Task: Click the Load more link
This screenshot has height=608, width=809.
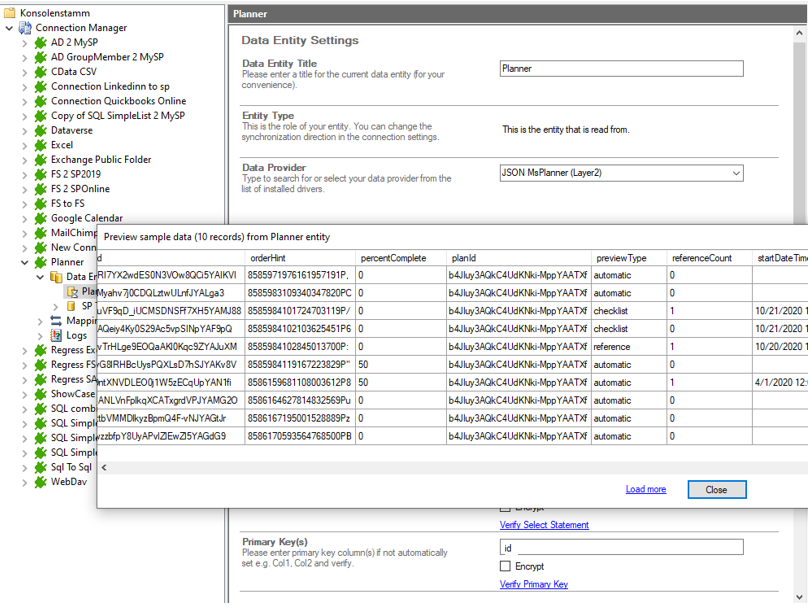Action: (645, 489)
